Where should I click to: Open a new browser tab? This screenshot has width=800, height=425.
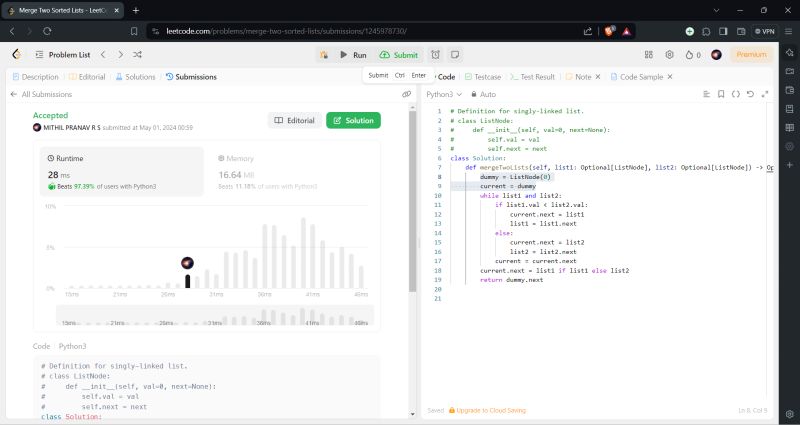pos(136,10)
